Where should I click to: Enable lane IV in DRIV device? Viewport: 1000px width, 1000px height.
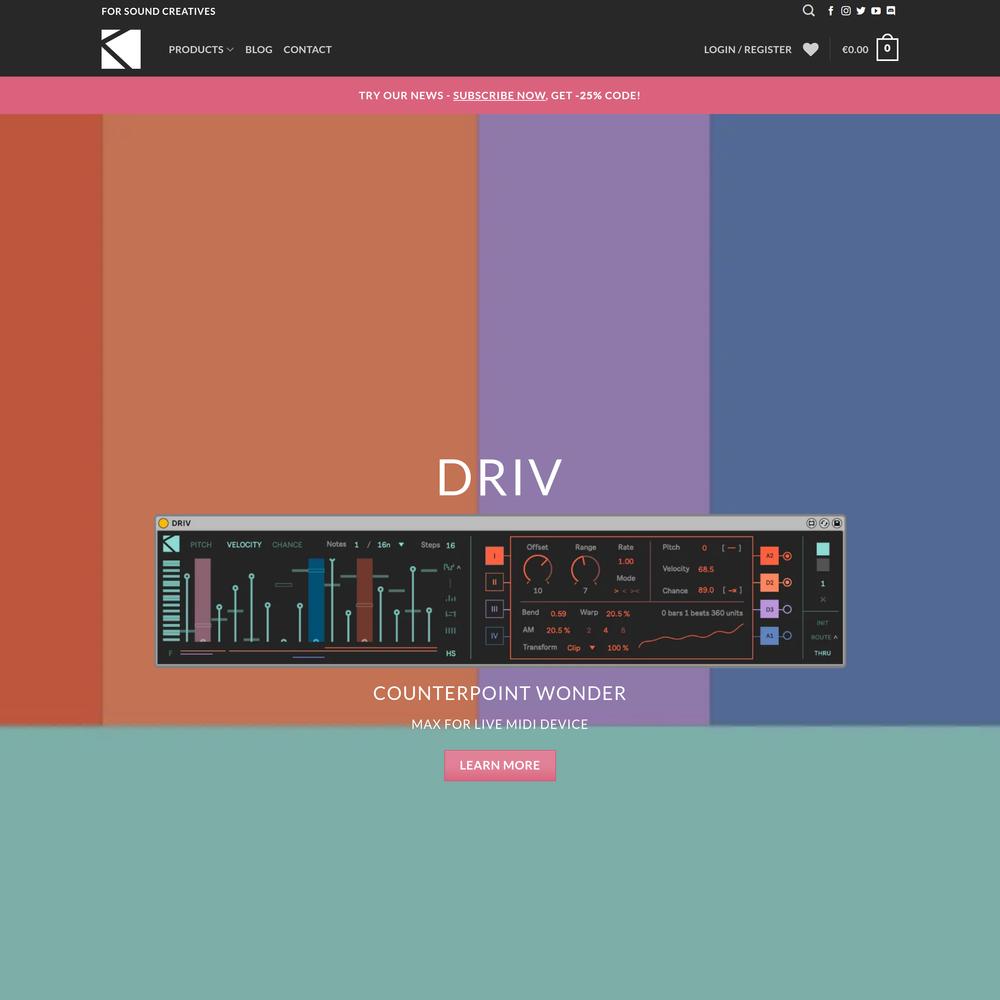494,636
